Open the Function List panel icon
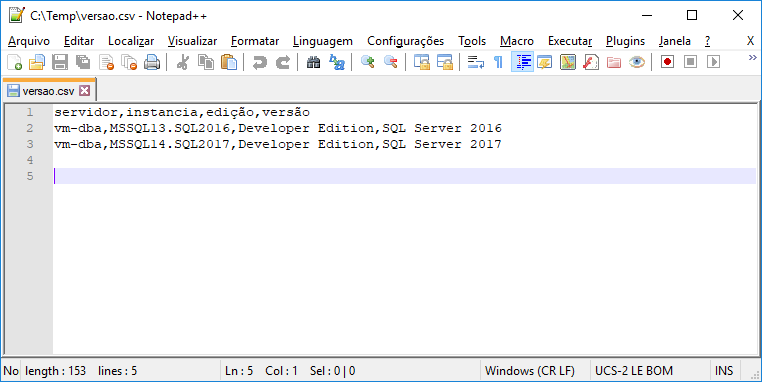This screenshot has width=762, height=382. coord(590,62)
